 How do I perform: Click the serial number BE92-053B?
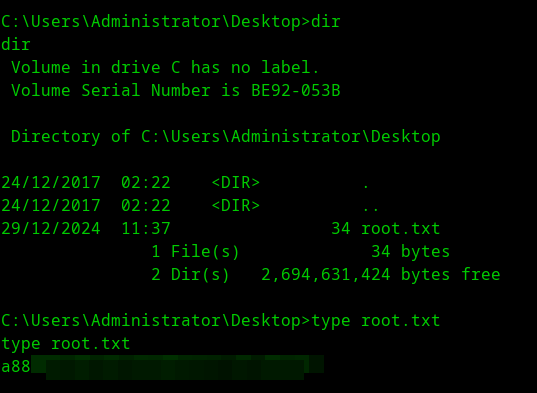[296, 91]
